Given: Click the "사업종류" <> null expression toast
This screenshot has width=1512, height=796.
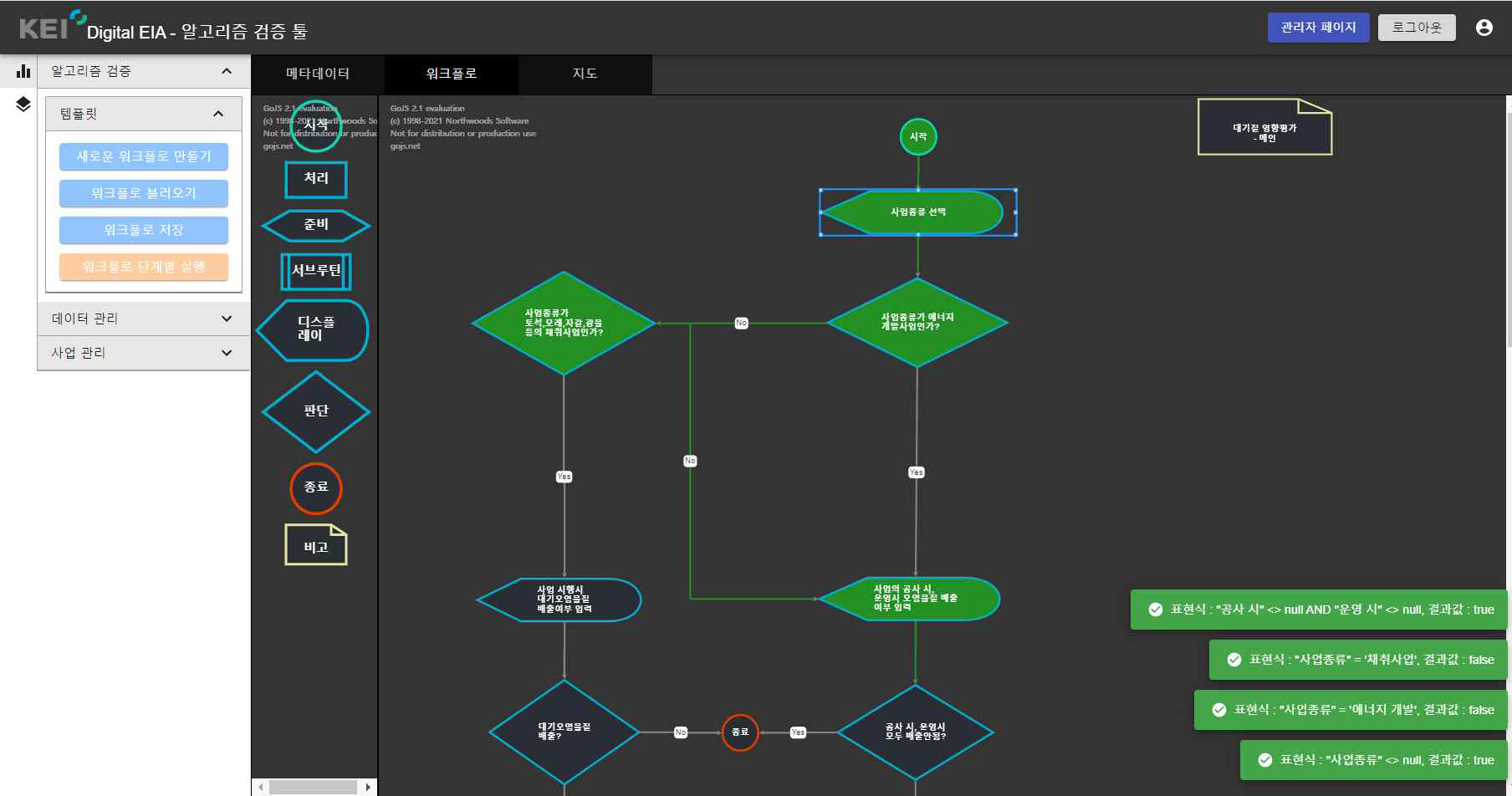Looking at the screenshot, I should [x=1374, y=760].
